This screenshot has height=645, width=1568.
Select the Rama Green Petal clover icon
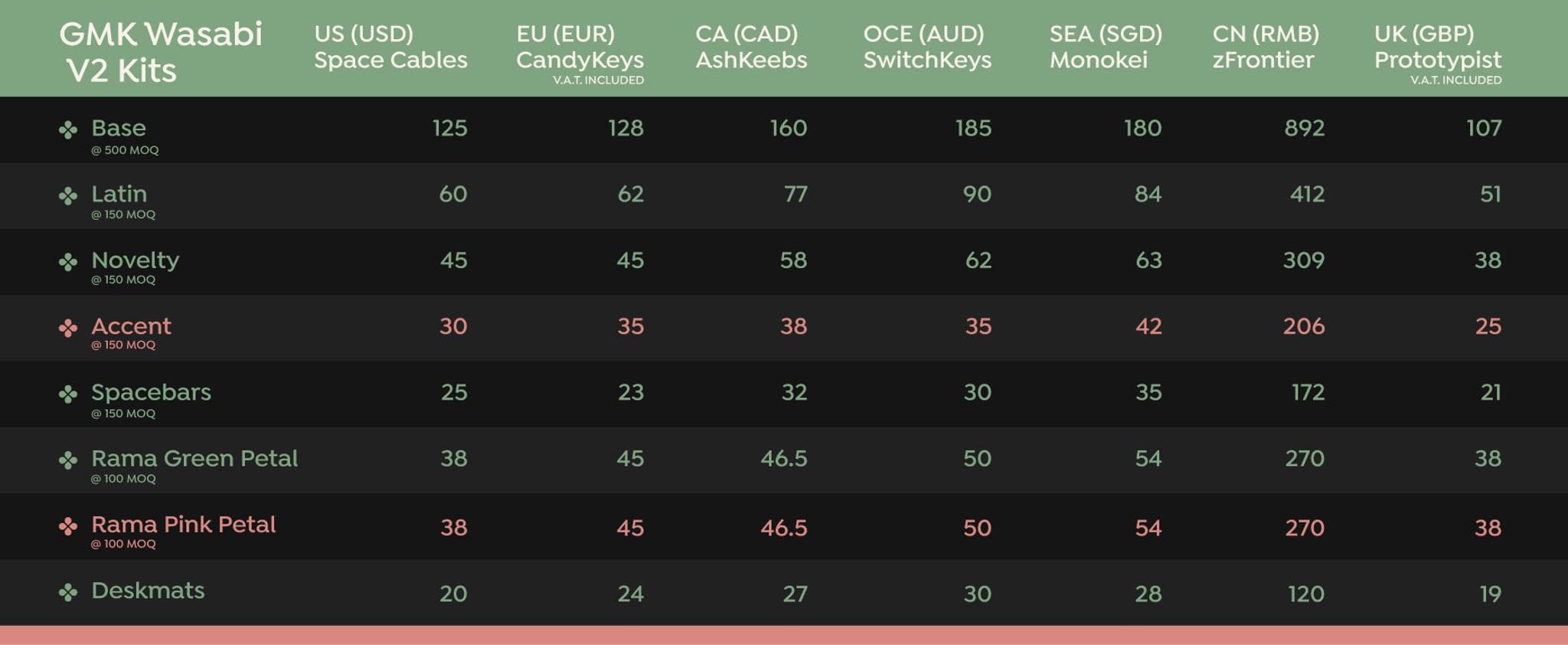68,460
